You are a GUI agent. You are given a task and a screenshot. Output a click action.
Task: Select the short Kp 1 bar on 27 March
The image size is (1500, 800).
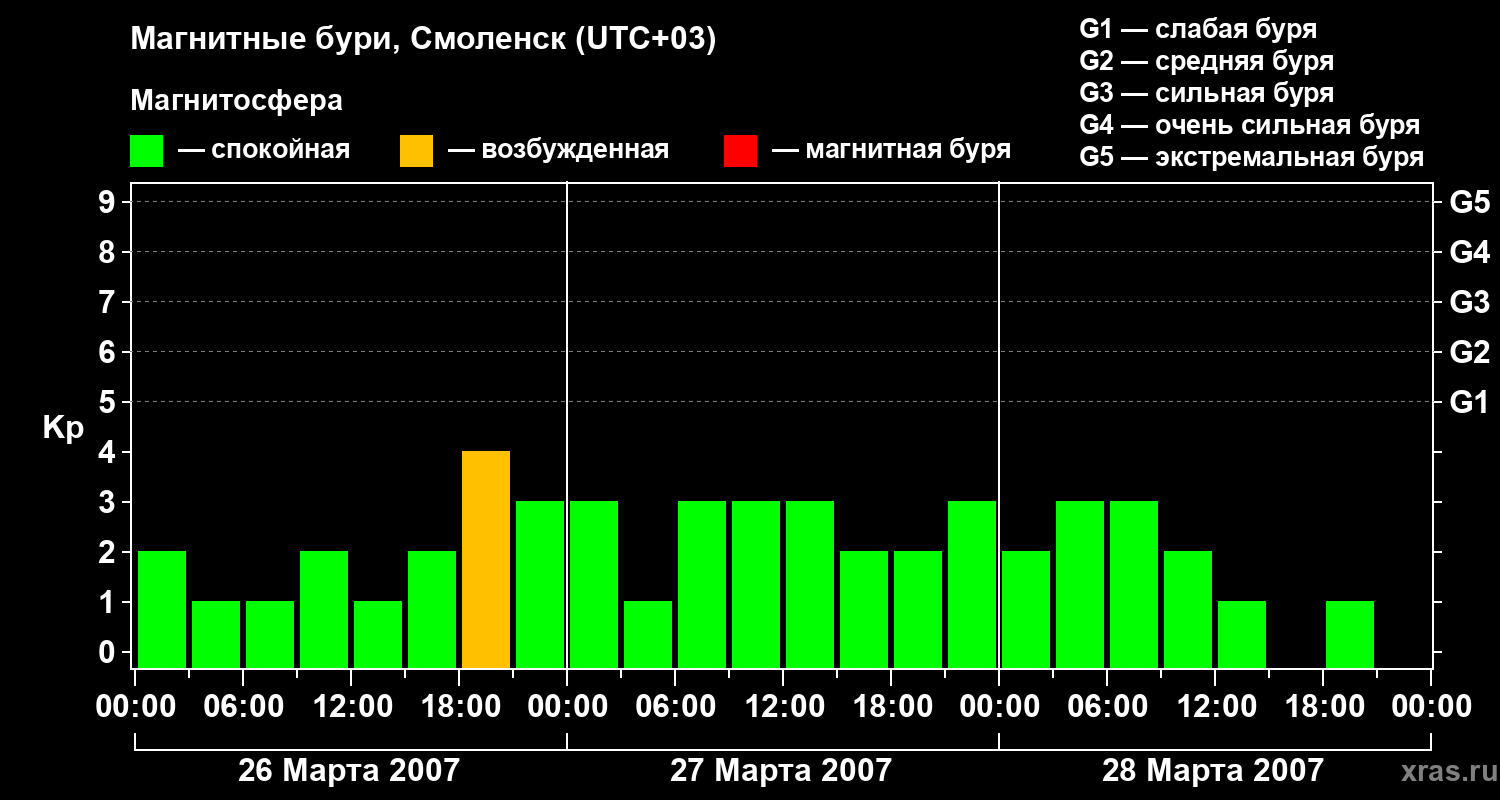(x=648, y=635)
